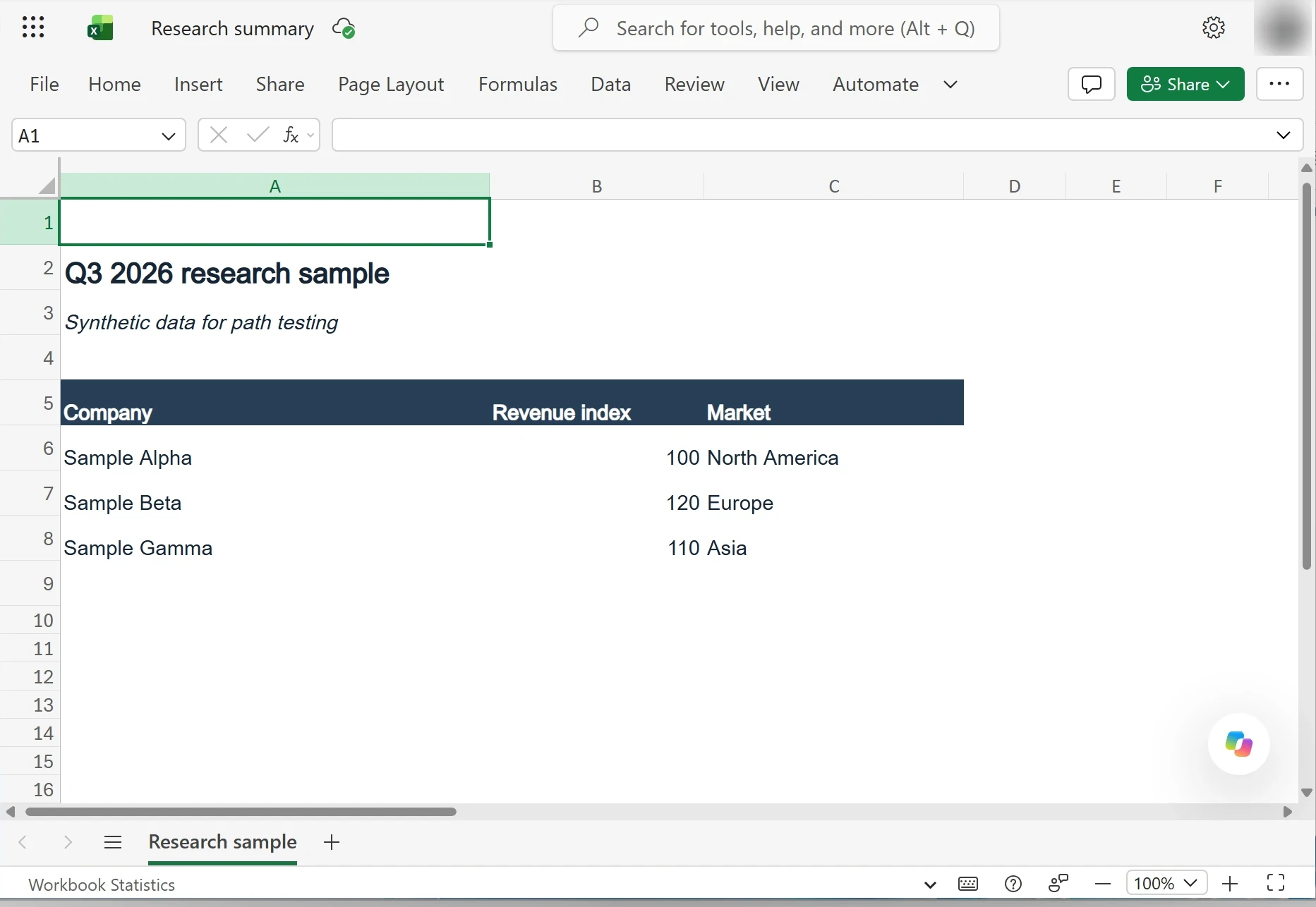Open the all sheets list icon
The width and height of the screenshot is (1316, 907).
coord(113,842)
